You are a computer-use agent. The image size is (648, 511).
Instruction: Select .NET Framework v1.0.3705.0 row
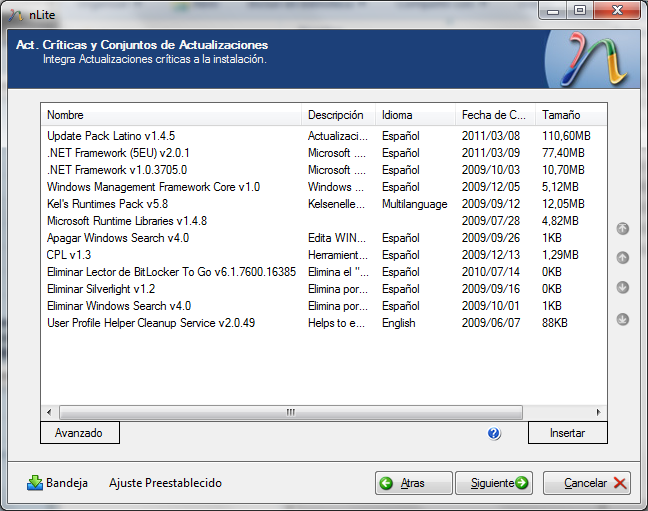click(x=324, y=170)
